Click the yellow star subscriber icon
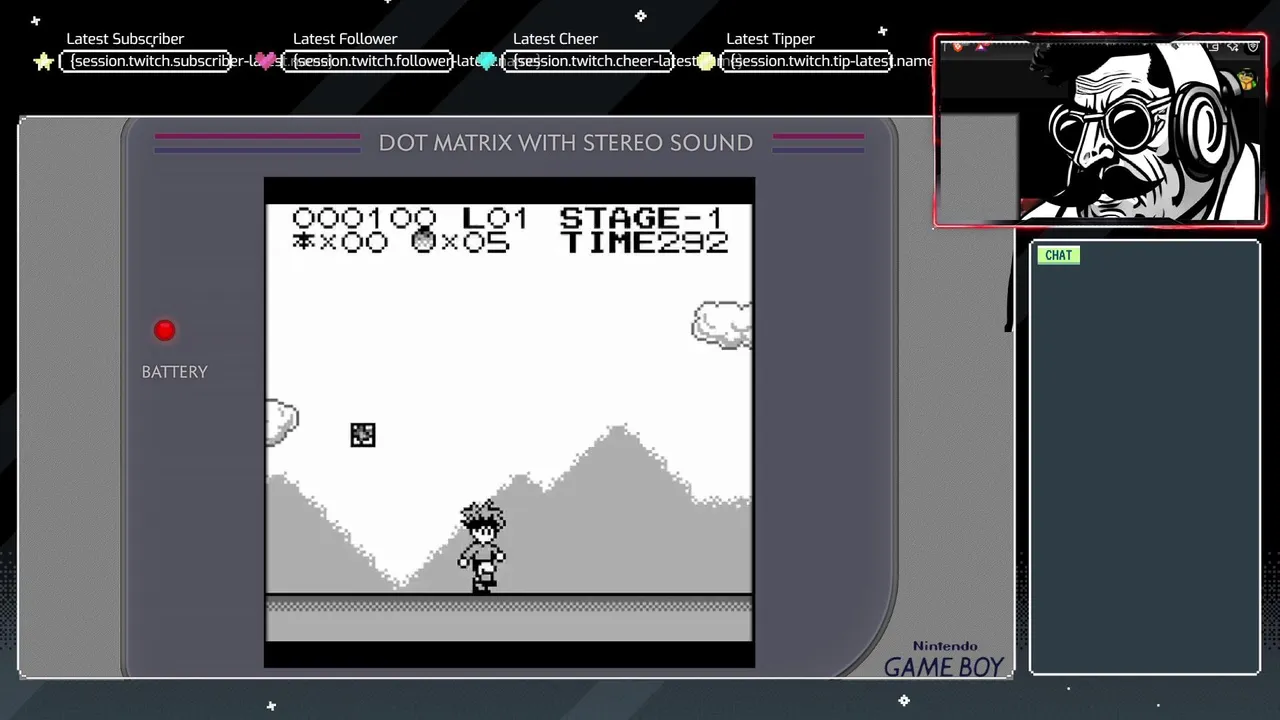Viewport: 1280px width, 720px height. coord(43,62)
